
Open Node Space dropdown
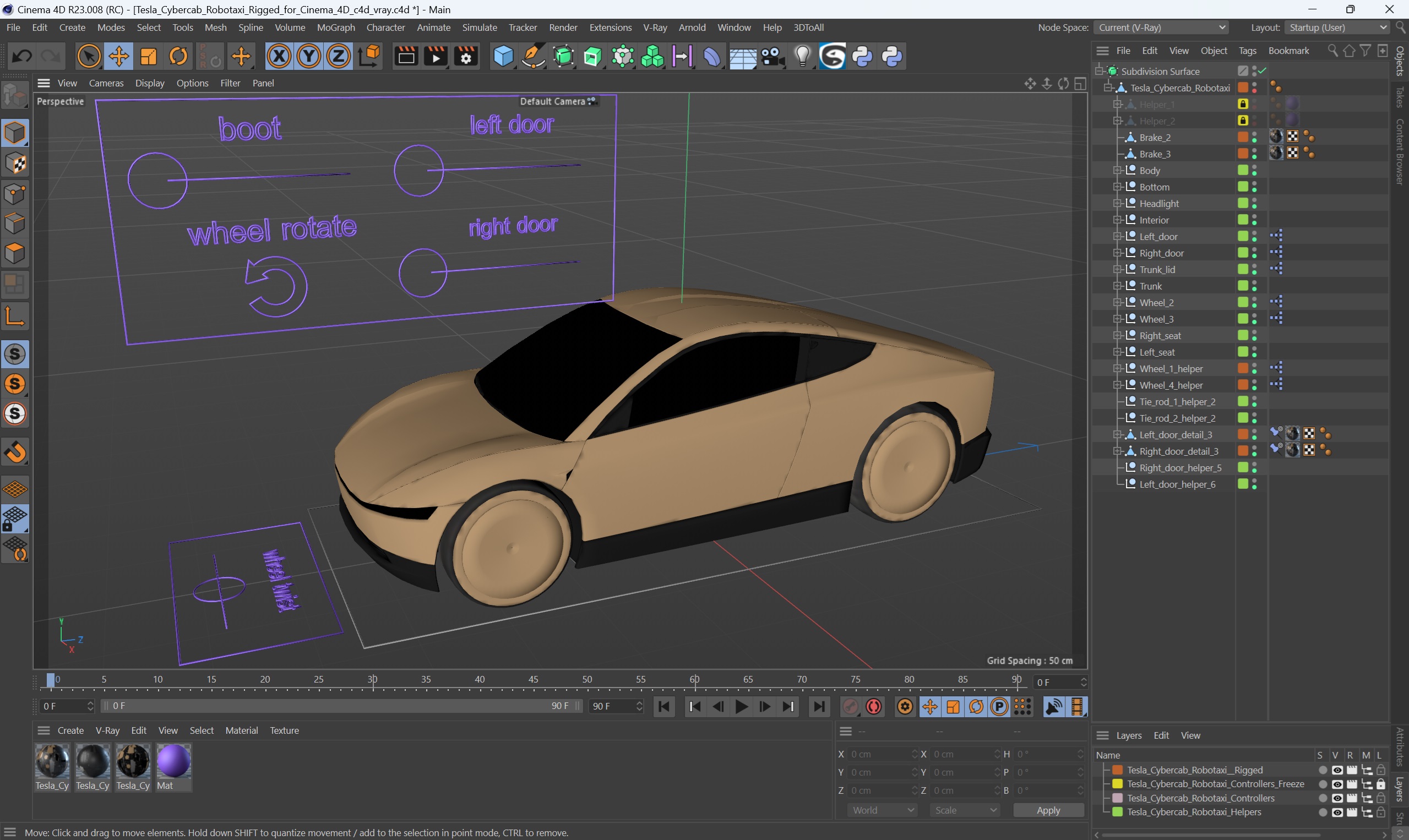click(x=1161, y=27)
